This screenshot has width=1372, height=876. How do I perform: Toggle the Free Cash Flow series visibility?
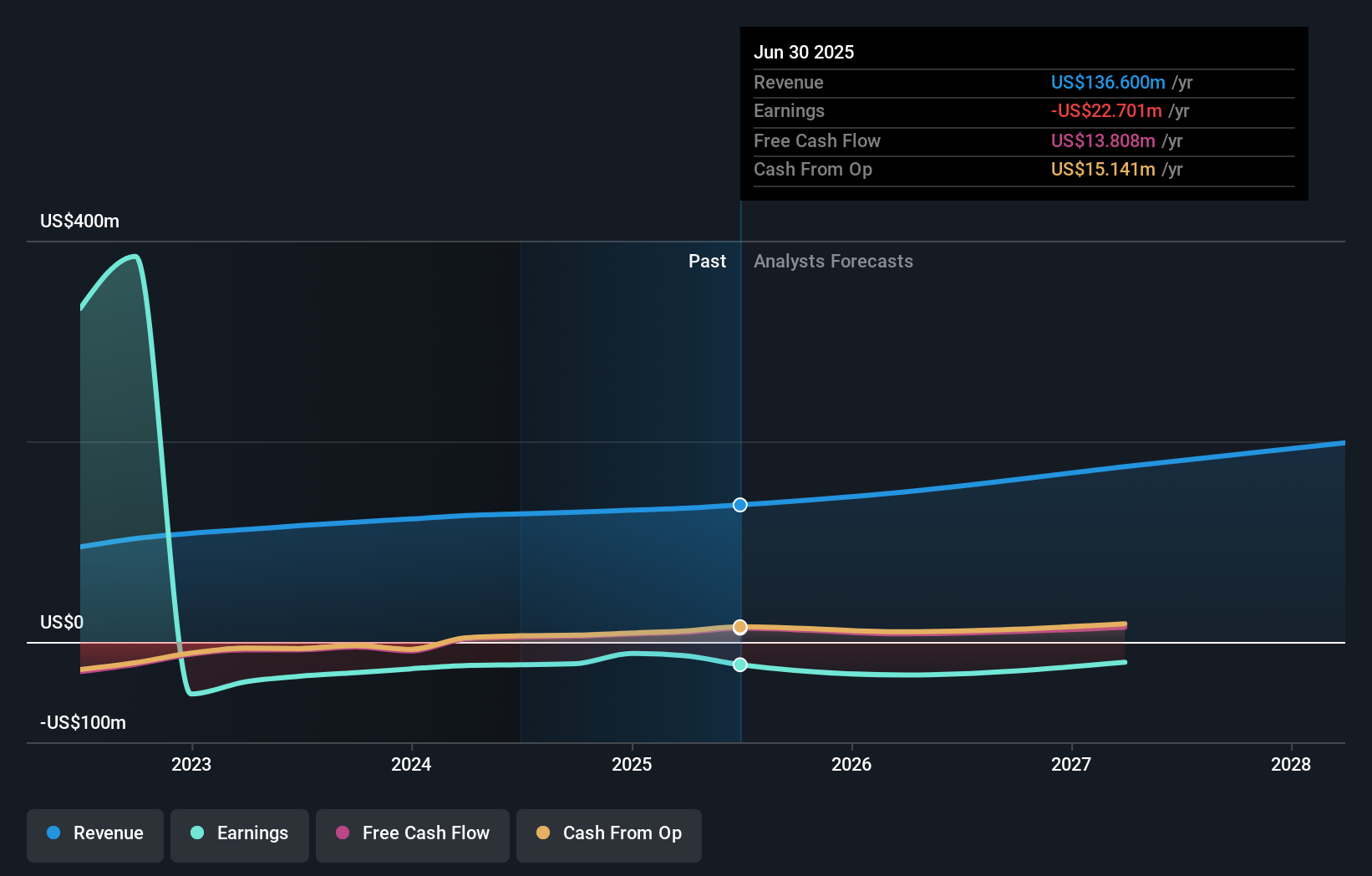[412, 835]
